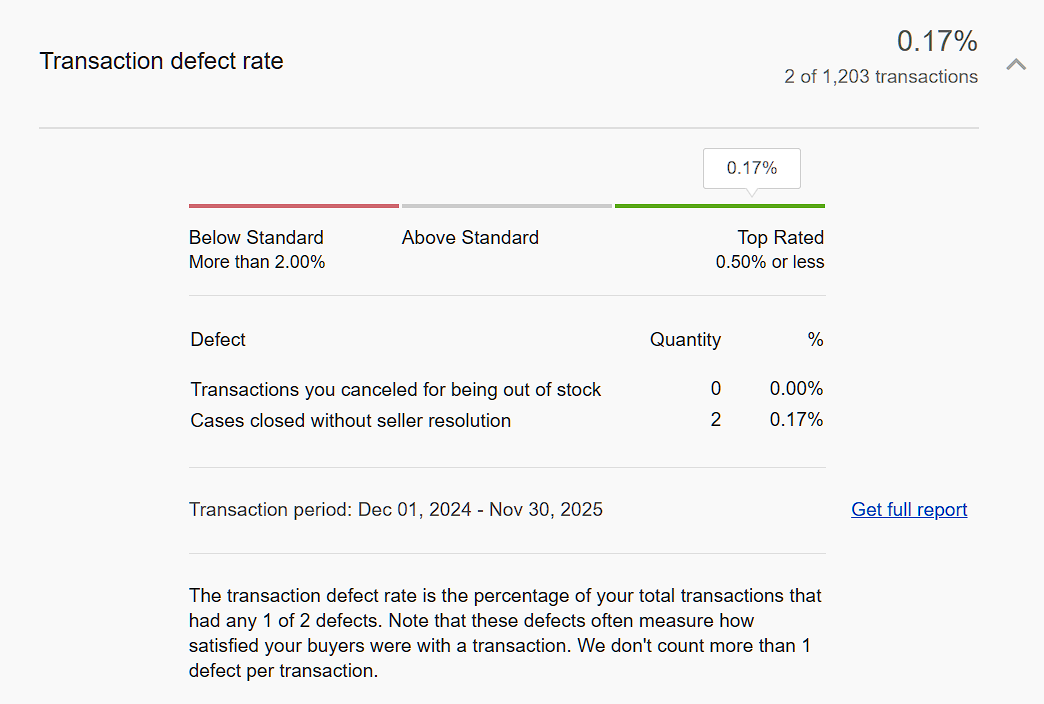Click the 0.50% or less threshold text
Screen dimensions: 1044x704
[x=769, y=263]
